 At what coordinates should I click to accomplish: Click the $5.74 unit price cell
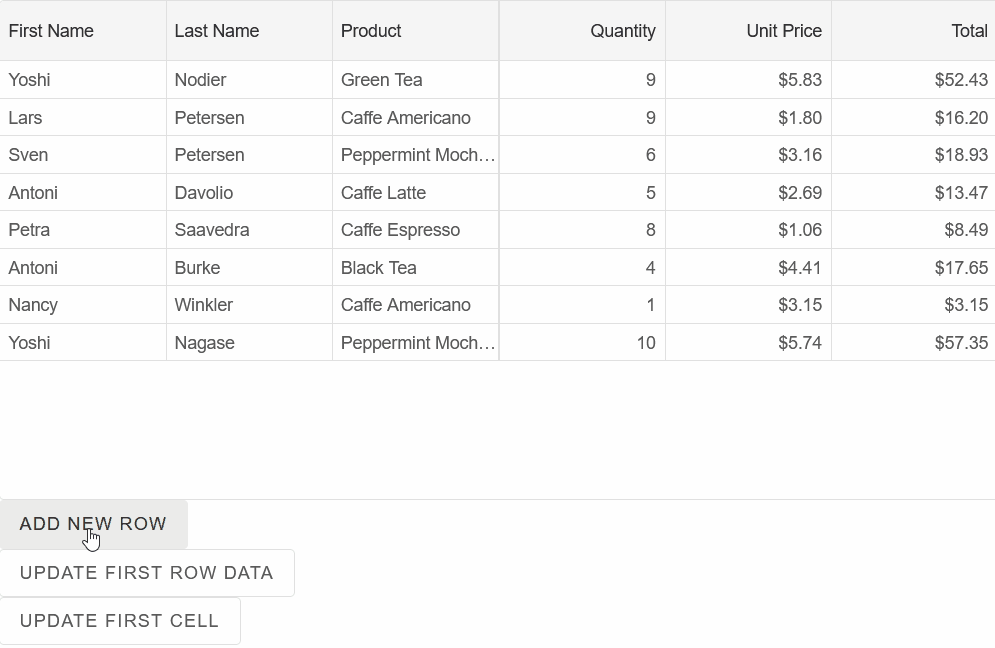click(799, 343)
